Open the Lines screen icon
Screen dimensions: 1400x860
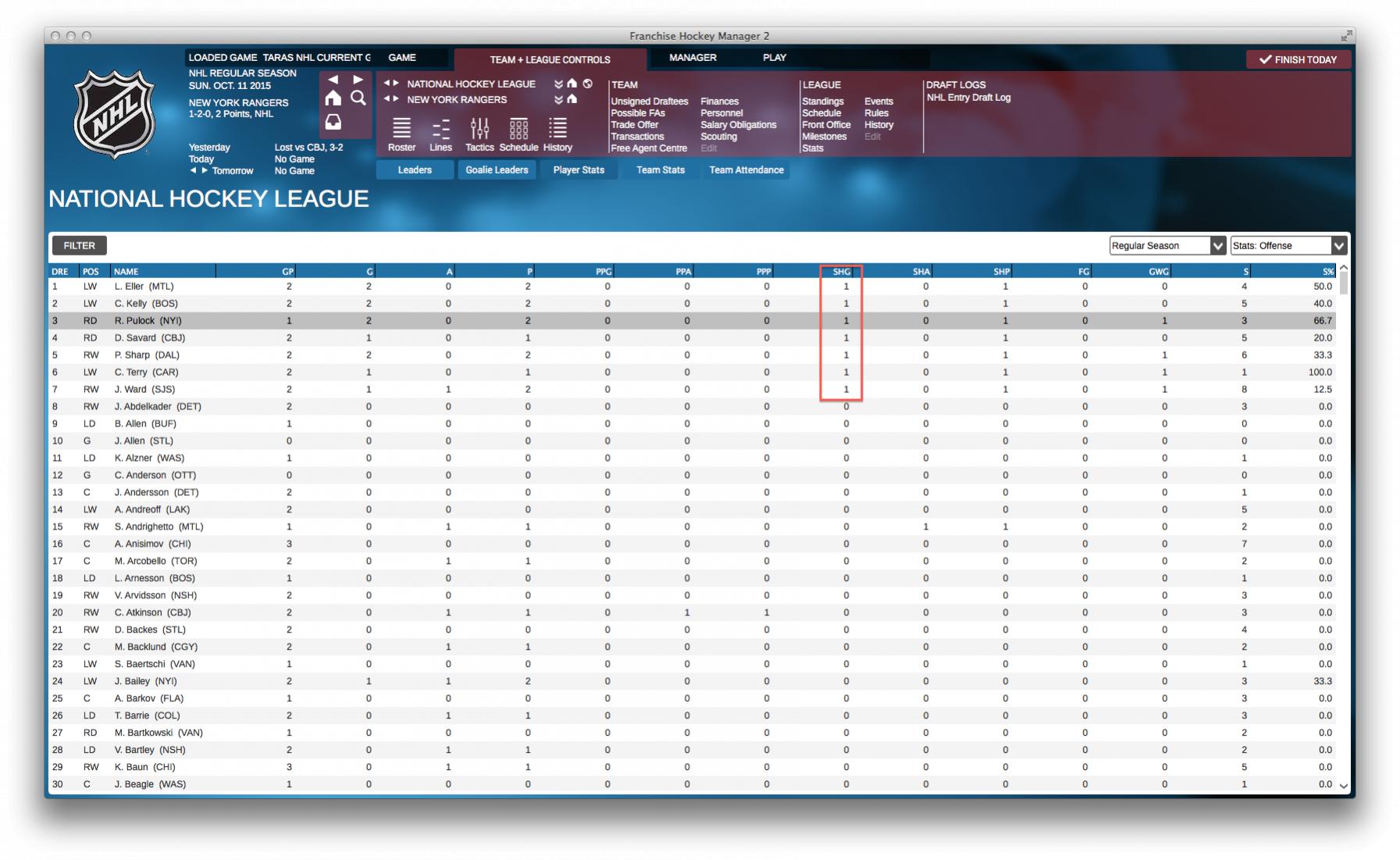click(440, 134)
